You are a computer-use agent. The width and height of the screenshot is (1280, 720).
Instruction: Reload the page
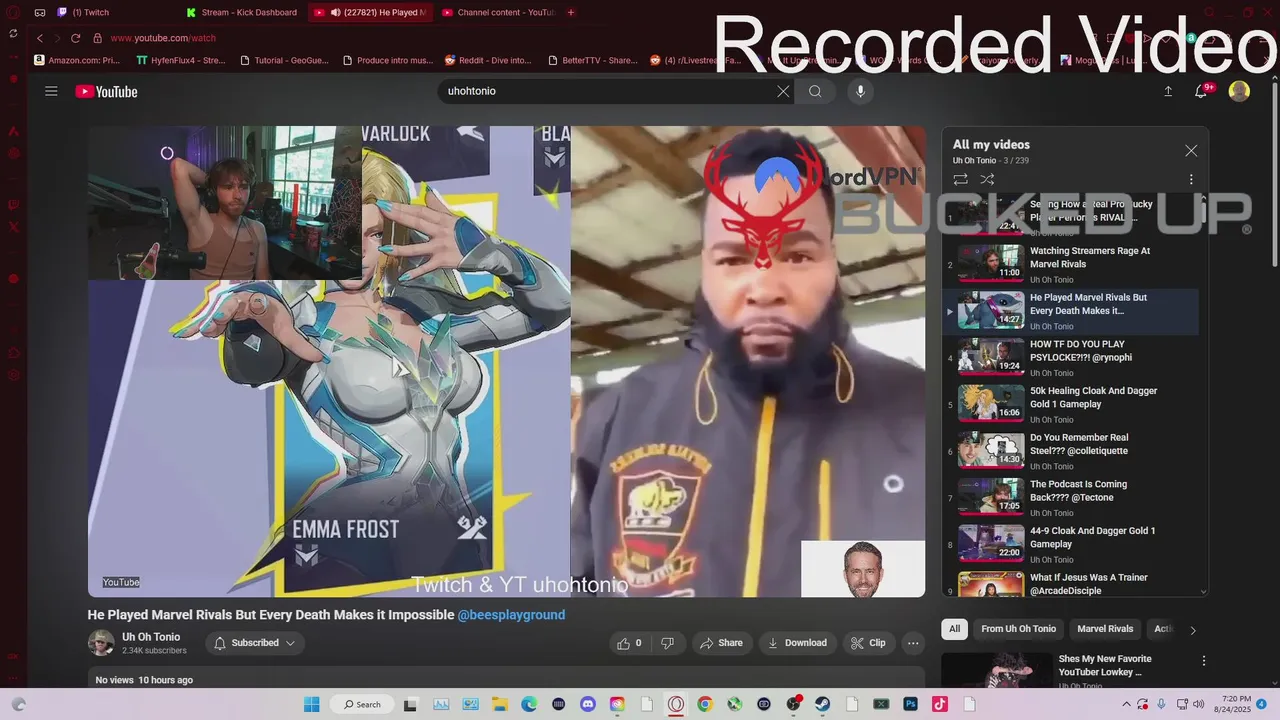tap(75, 38)
